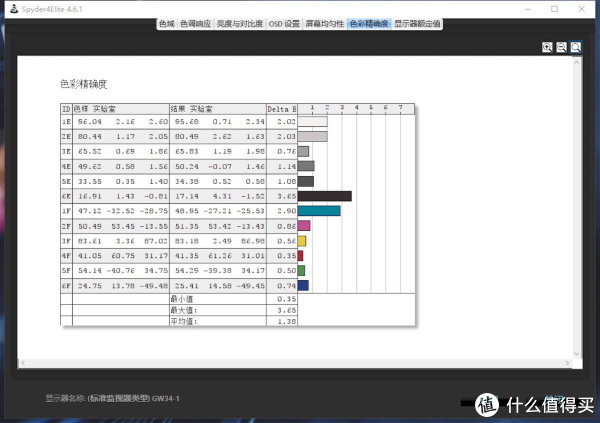Click the sample value 96.04 in row 1E

tap(90, 122)
